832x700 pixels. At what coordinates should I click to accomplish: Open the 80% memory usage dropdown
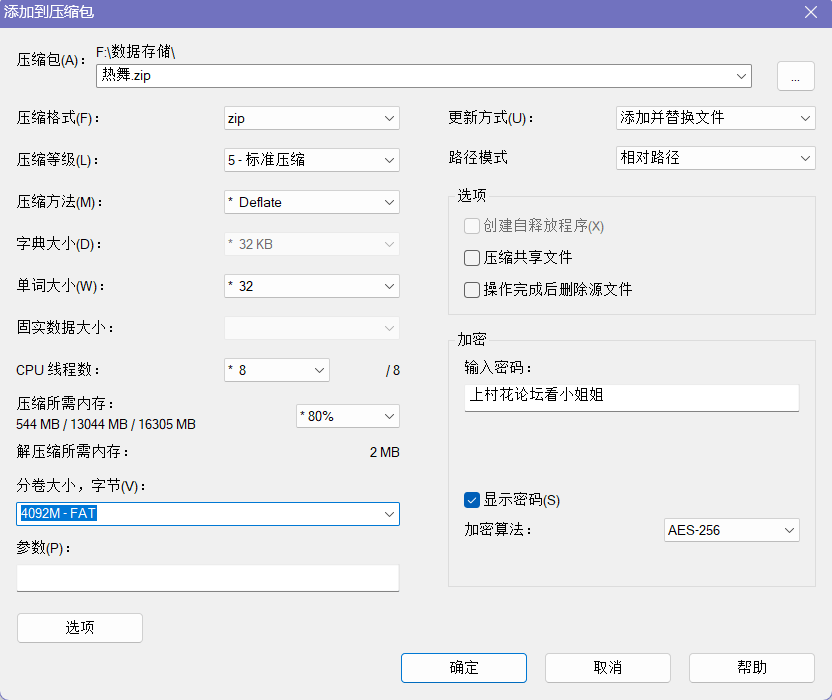348,416
